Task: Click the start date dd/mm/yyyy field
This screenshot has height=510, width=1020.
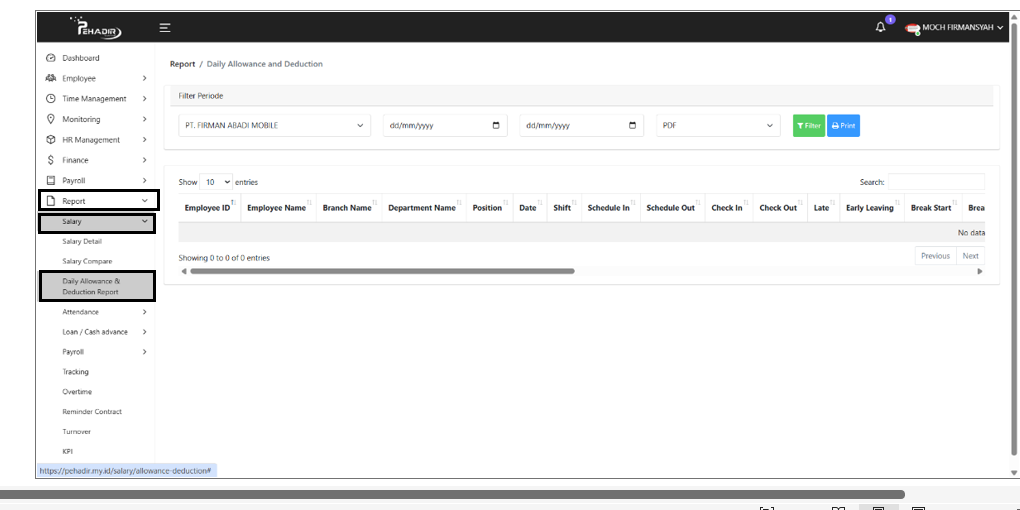Action: pyautogui.click(x=445, y=126)
